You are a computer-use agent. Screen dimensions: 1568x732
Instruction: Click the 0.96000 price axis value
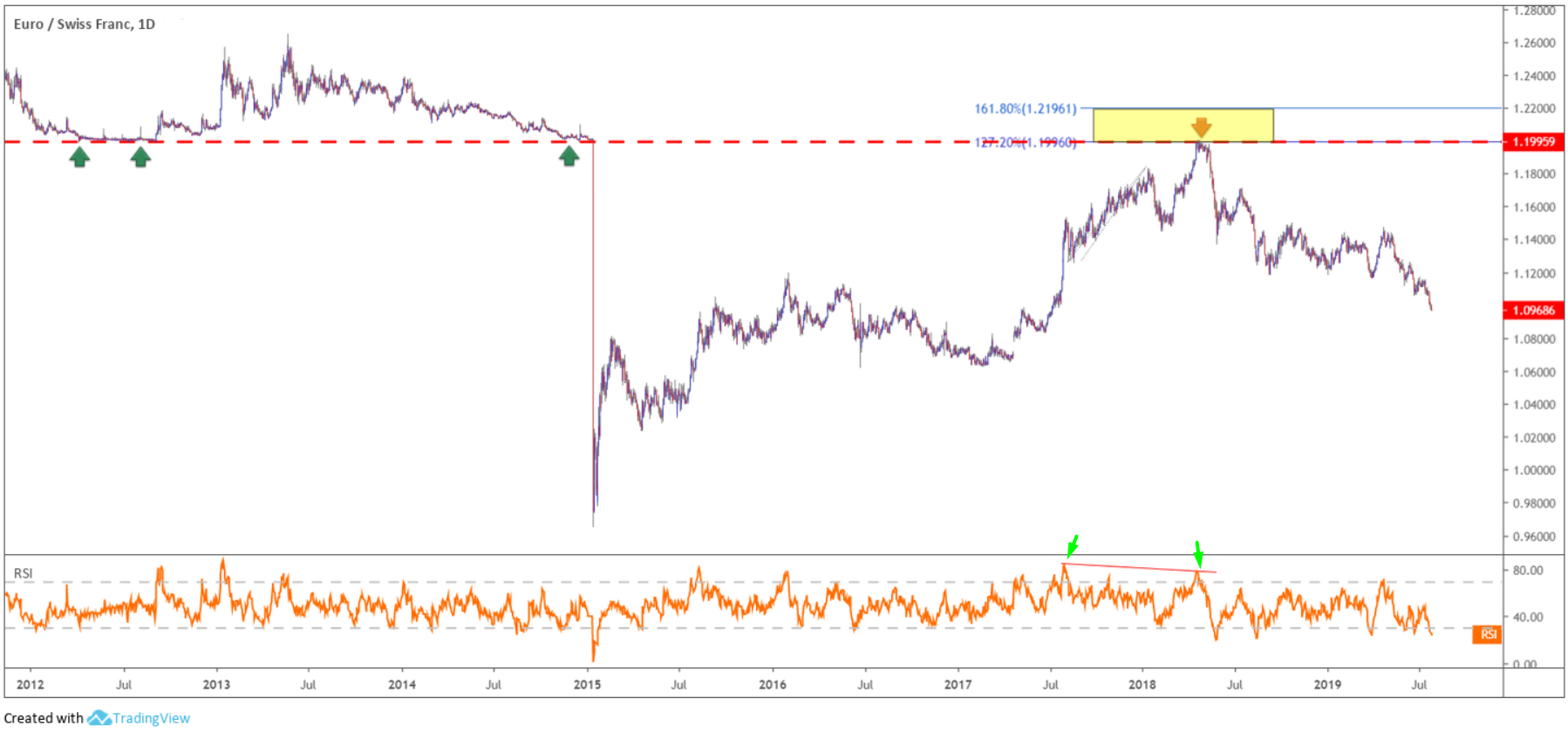click(x=1534, y=537)
